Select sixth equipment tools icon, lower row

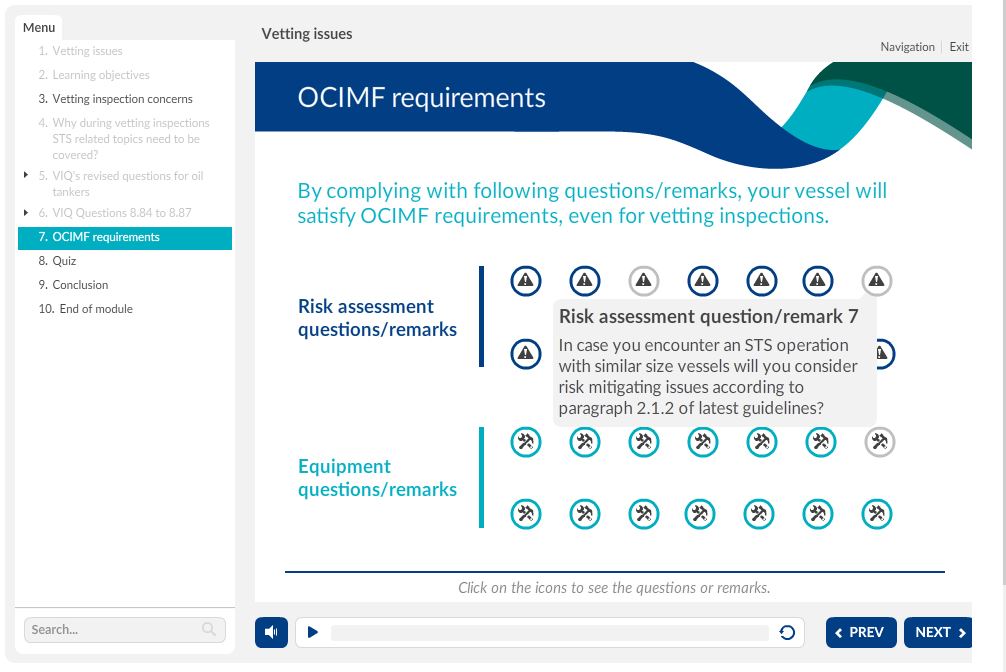tap(818, 513)
